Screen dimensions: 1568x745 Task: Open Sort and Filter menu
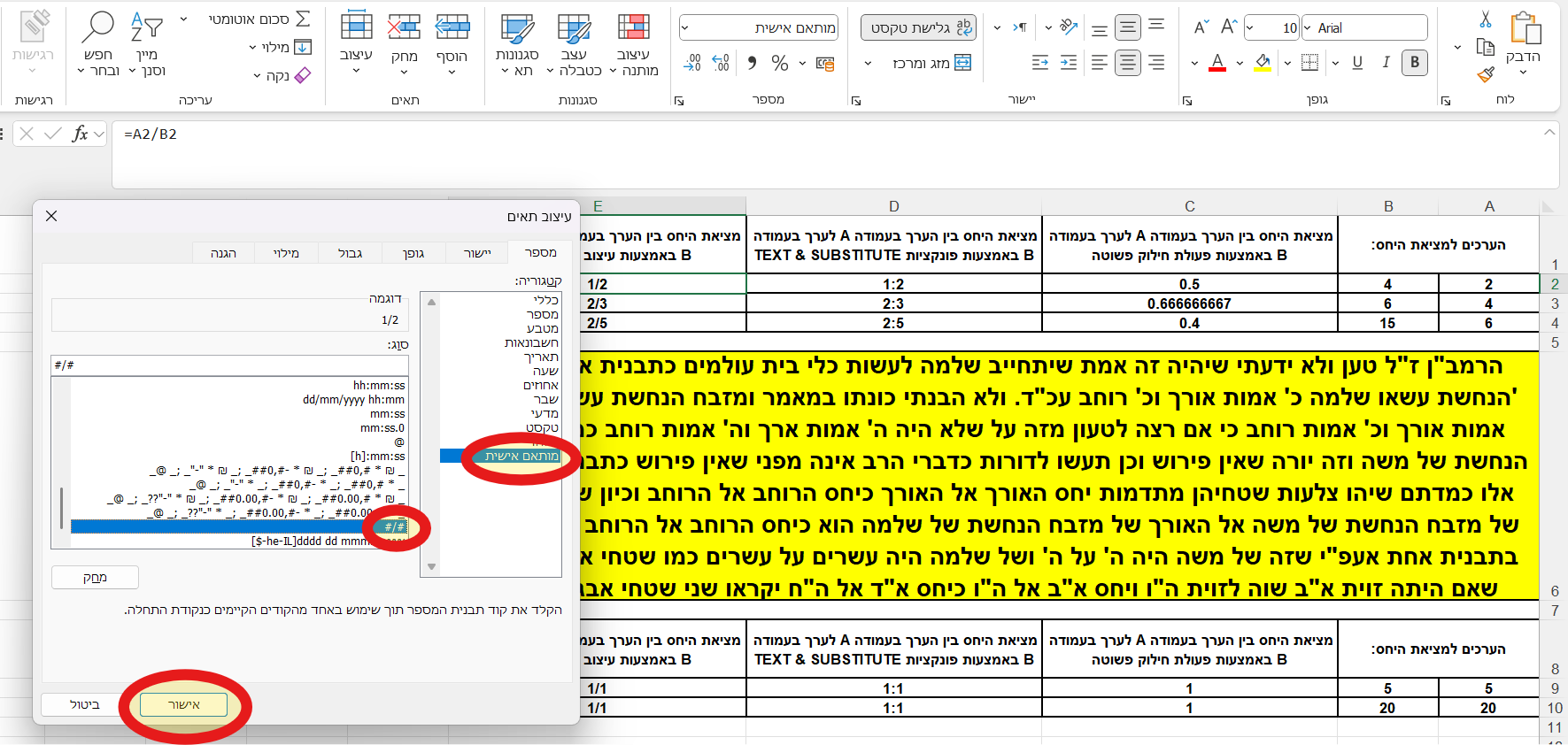click(147, 44)
